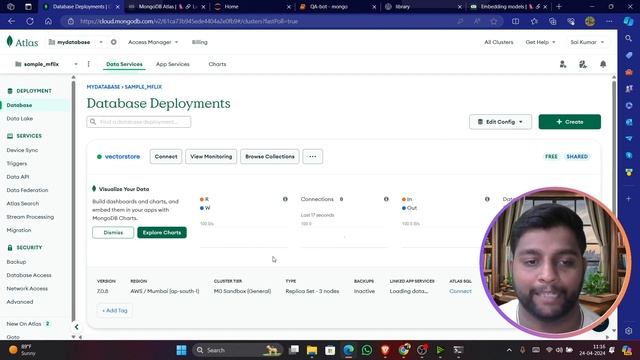Click View Monitoring button
This screenshot has width=640, height=360.
(x=211, y=156)
